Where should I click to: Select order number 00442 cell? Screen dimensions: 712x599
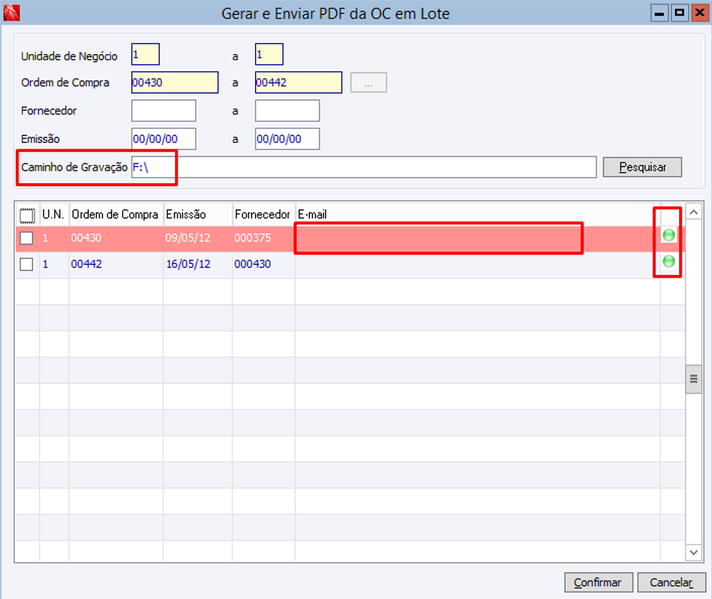115,264
